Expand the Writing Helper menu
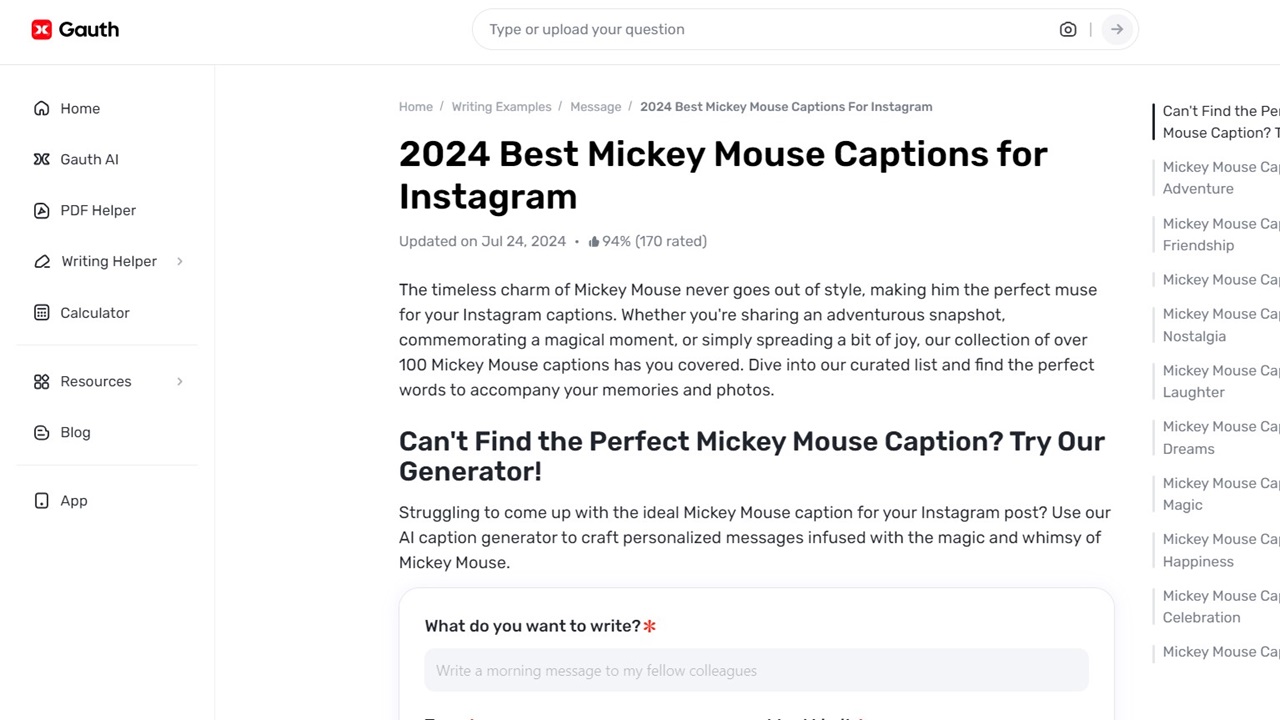This screenshot has width=1280, height=720. coord(107,261)
